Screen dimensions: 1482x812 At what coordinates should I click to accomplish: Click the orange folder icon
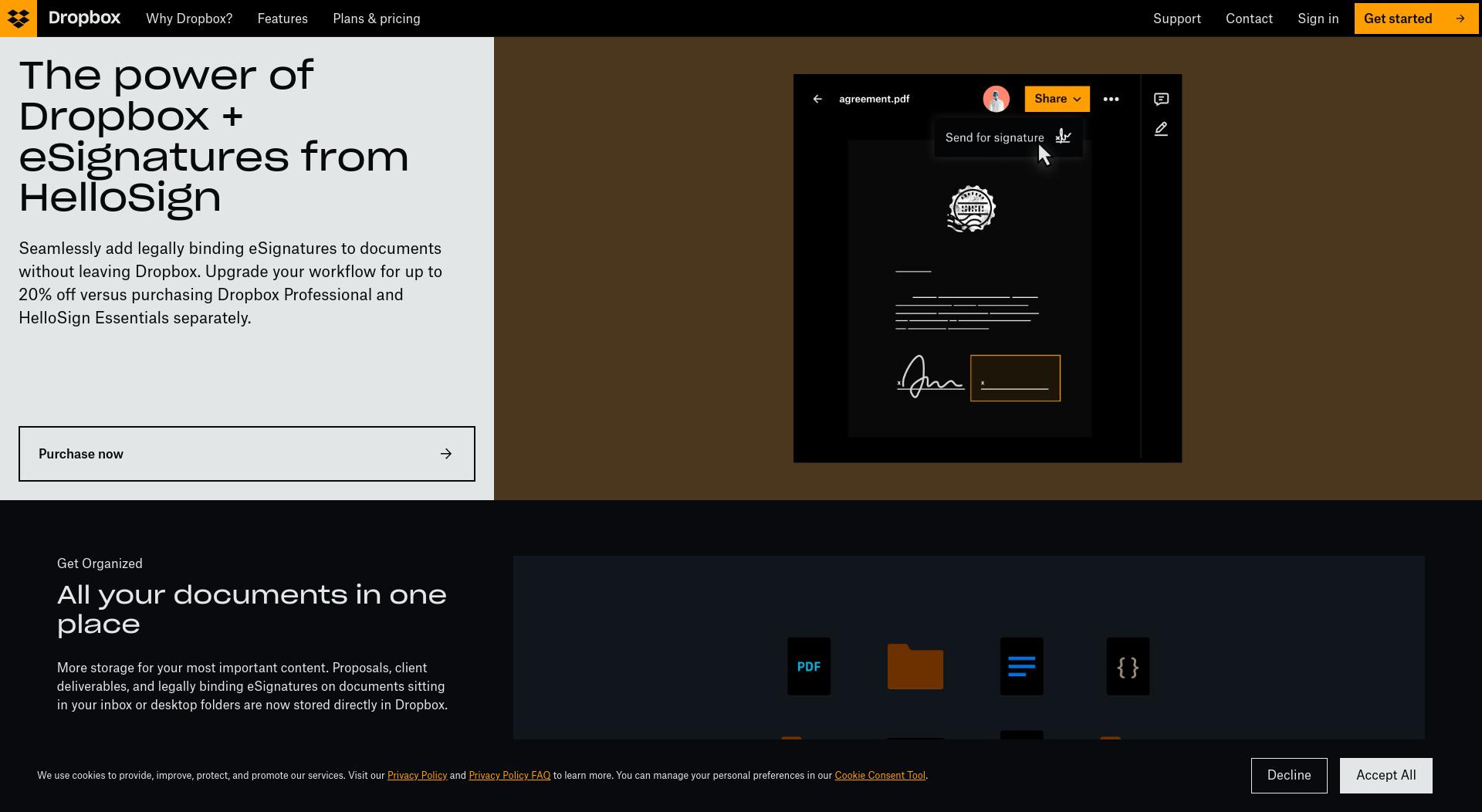(915, 666)
